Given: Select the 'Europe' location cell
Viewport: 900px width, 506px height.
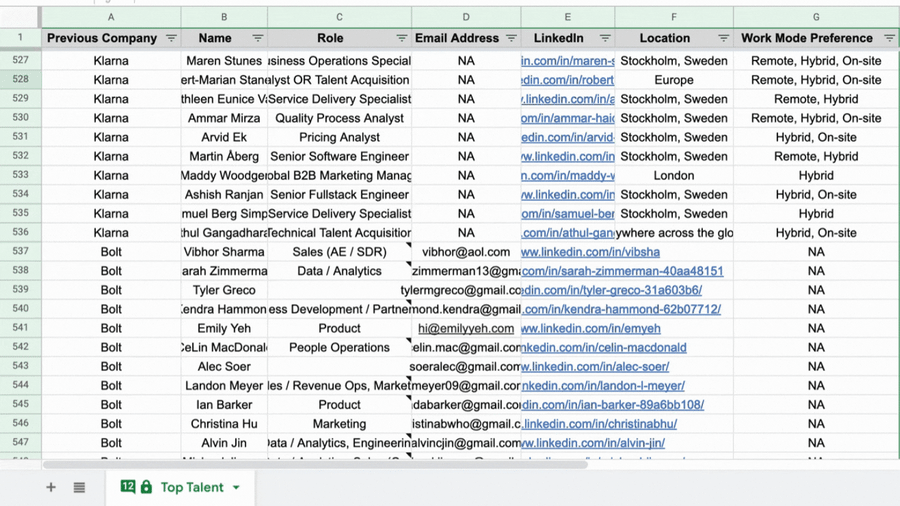Looking at the screenshot, I should tap(674, 80).
